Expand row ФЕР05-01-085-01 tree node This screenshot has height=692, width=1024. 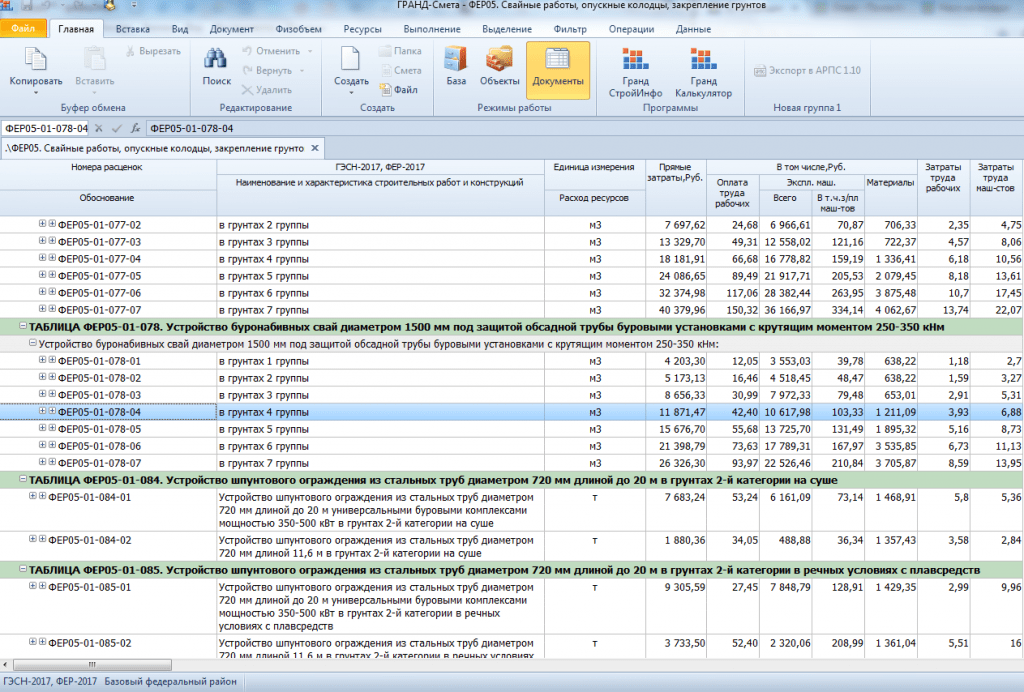point(33,586)
